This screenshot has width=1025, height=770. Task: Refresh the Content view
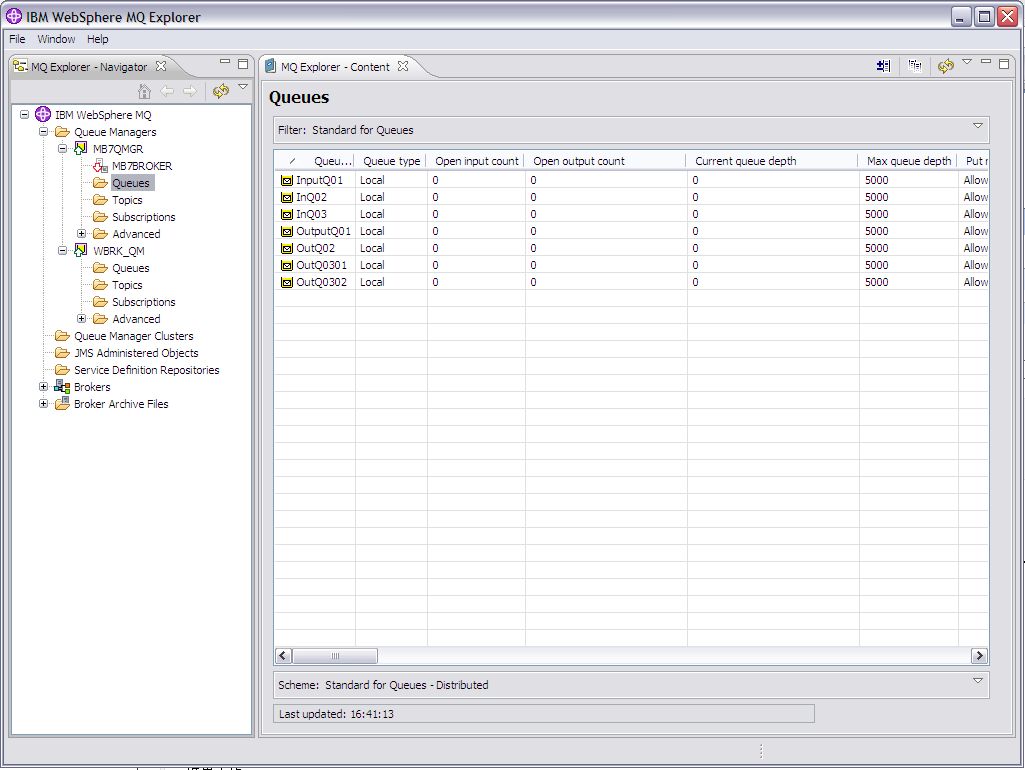(946, 65)
